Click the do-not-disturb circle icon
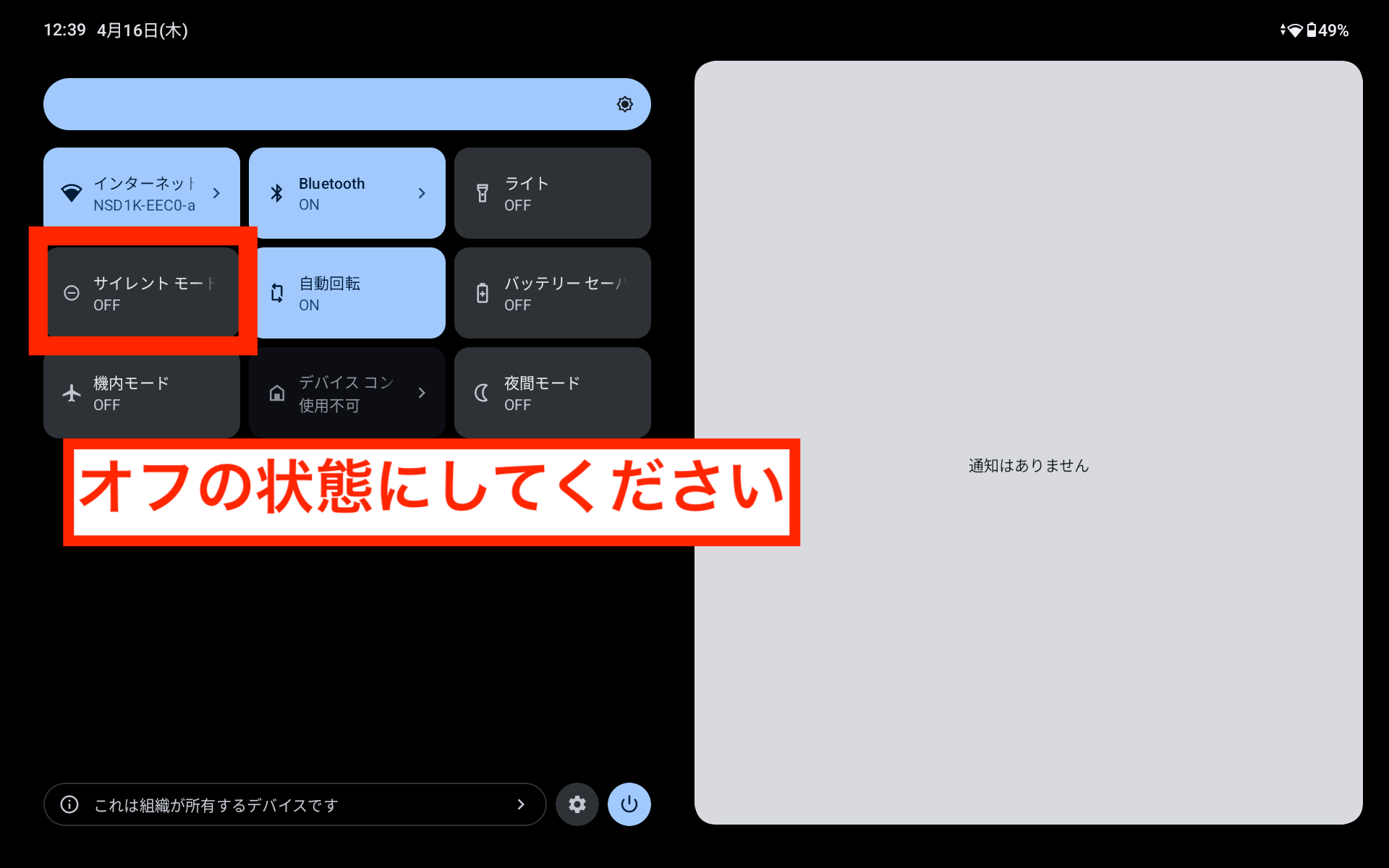1389x868 pixels. 72,293
